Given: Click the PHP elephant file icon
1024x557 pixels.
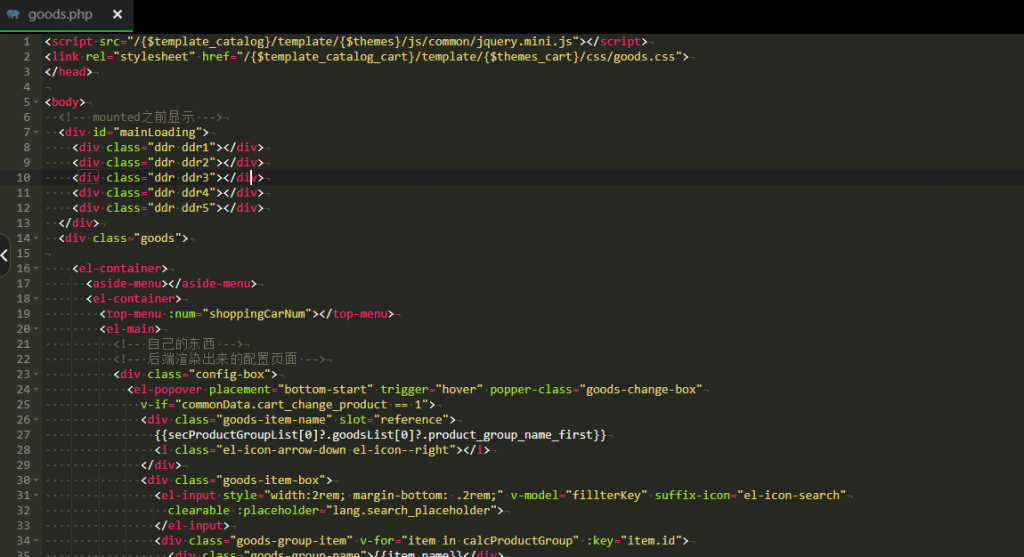Looking at the screenshot, I should pyautogui.click(x=13, y=14).
